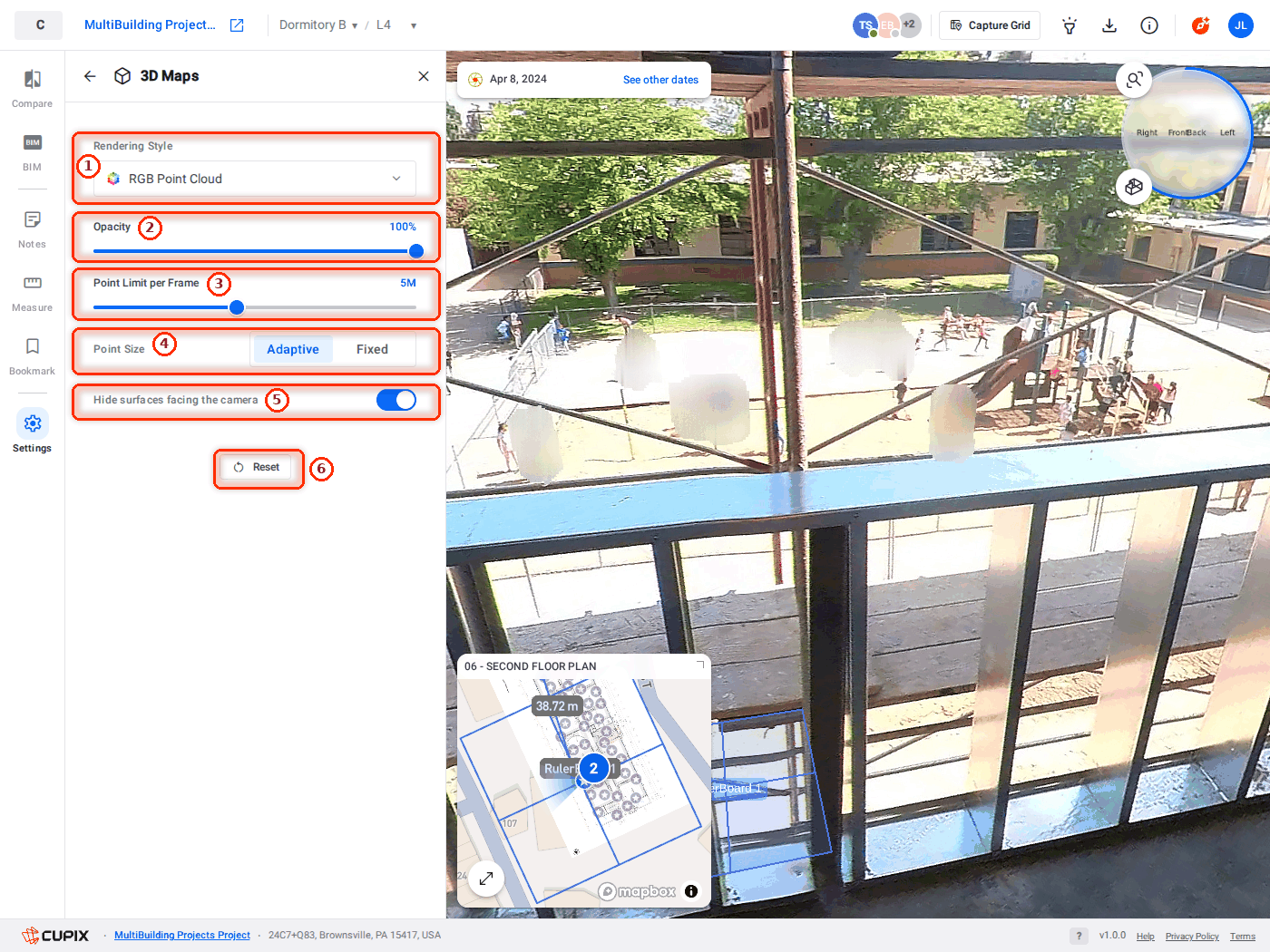Click the C workspace logo button
This screenshot has width=1270, height=952.
(x=39, y=25)
